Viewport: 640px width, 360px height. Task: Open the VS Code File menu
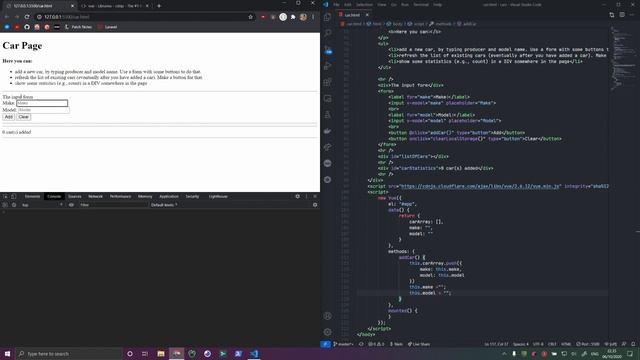336,4
